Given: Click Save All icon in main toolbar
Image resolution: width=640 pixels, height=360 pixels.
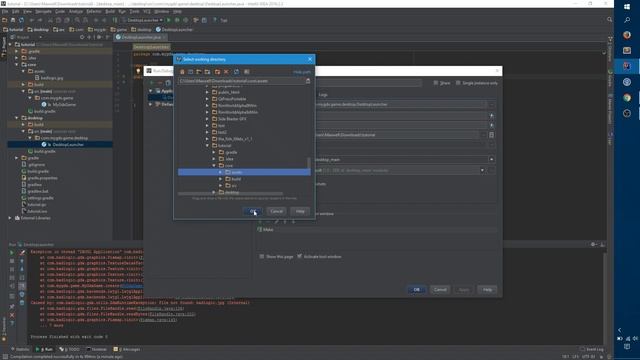Looking at the screenshot, I should (13, 20).
